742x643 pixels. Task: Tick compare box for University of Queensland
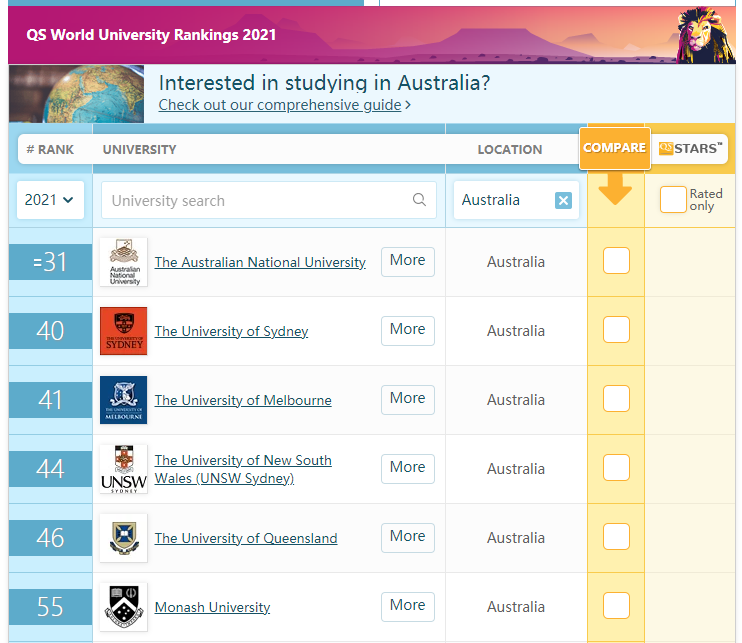pyautogui.click(x=616, y=537)
